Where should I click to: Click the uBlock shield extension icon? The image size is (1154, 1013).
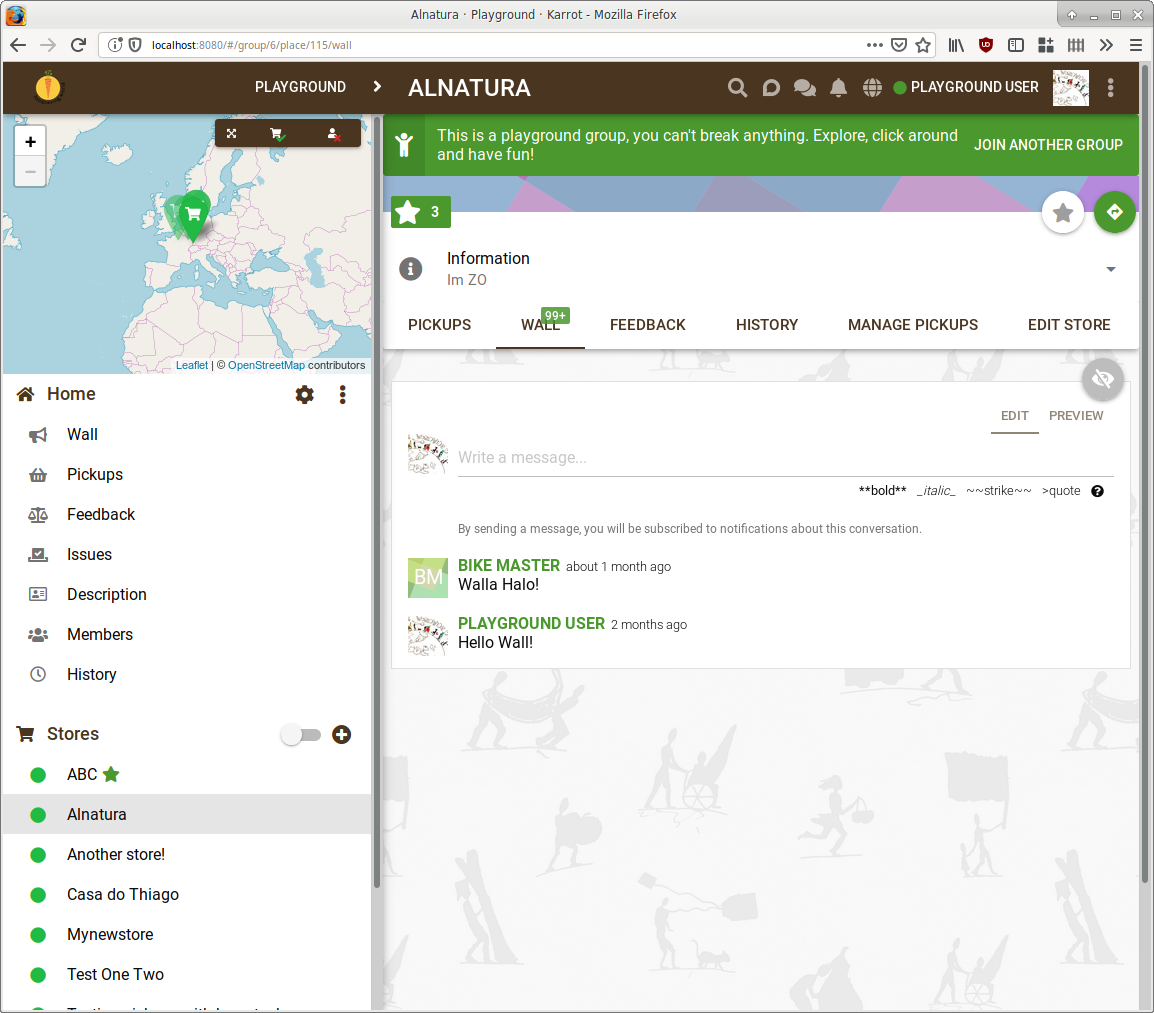tap(986, 45)
